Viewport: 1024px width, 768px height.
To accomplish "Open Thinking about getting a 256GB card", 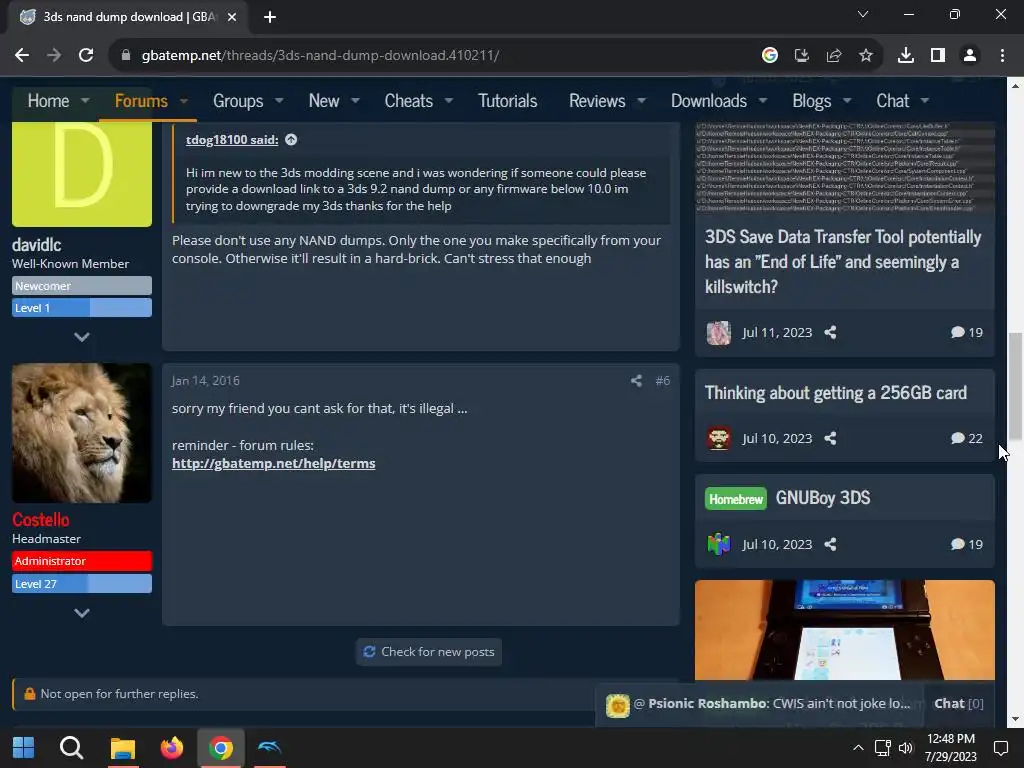I will (x=835, y=393).
